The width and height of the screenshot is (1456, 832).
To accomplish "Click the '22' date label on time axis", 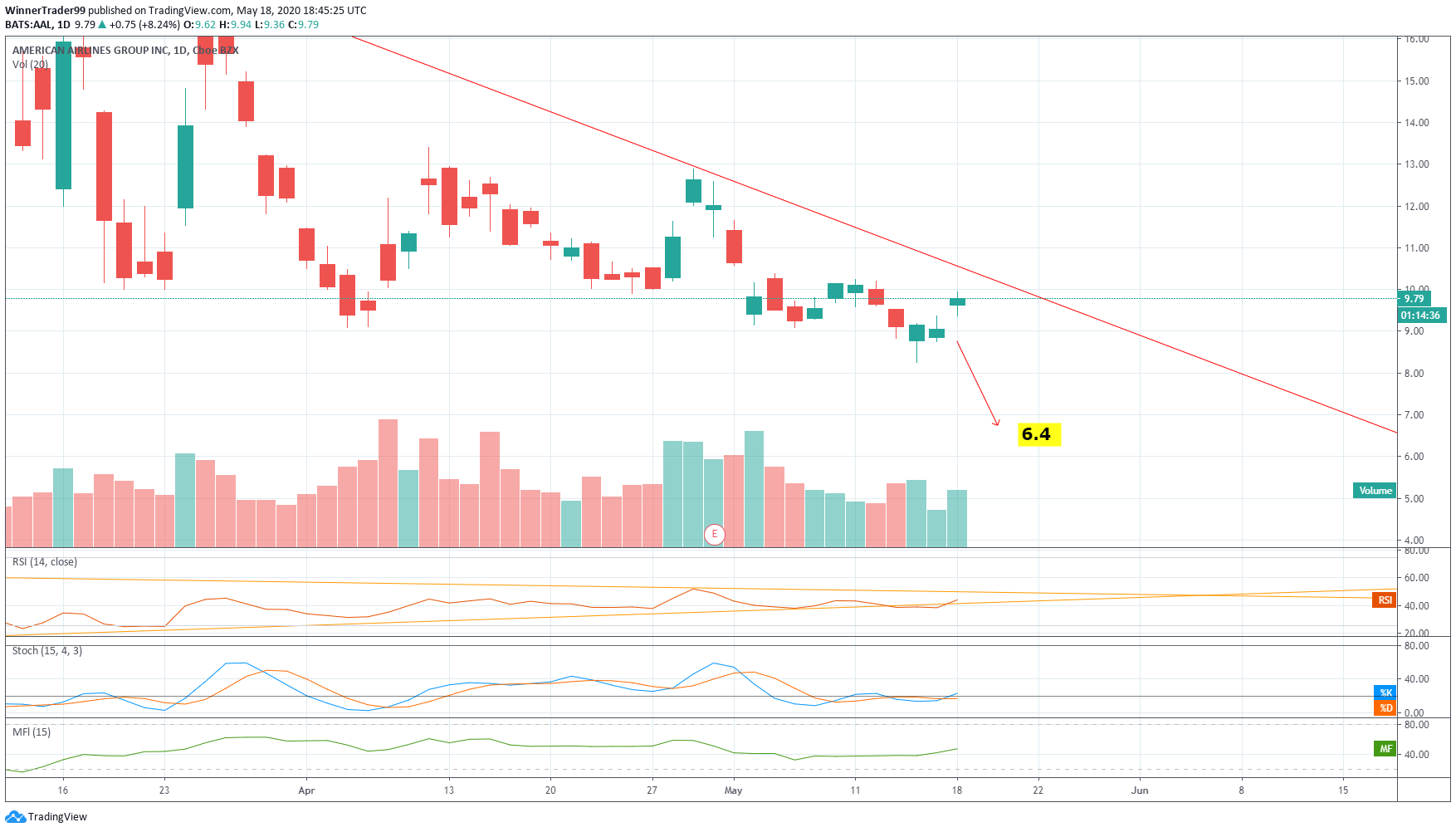I will 1038,790.
